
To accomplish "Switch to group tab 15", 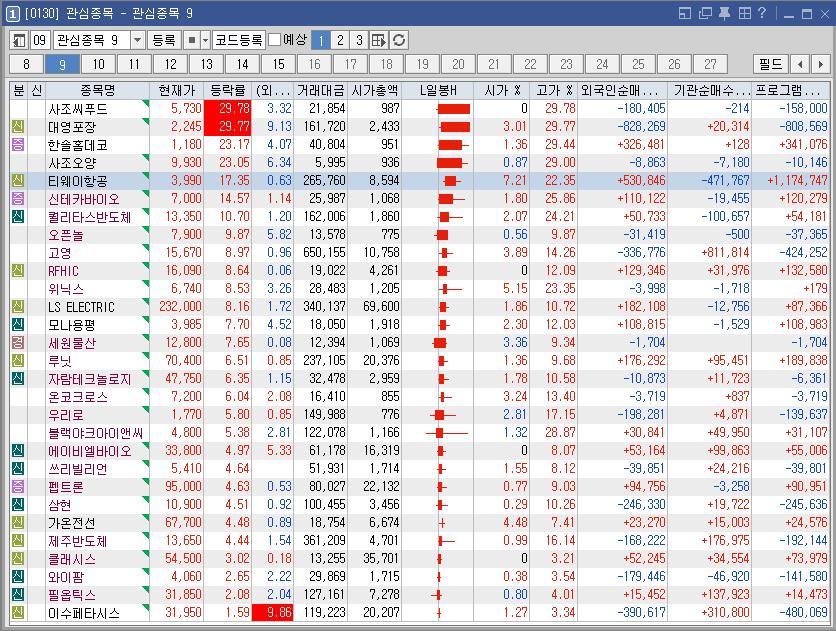I will 279,64.
